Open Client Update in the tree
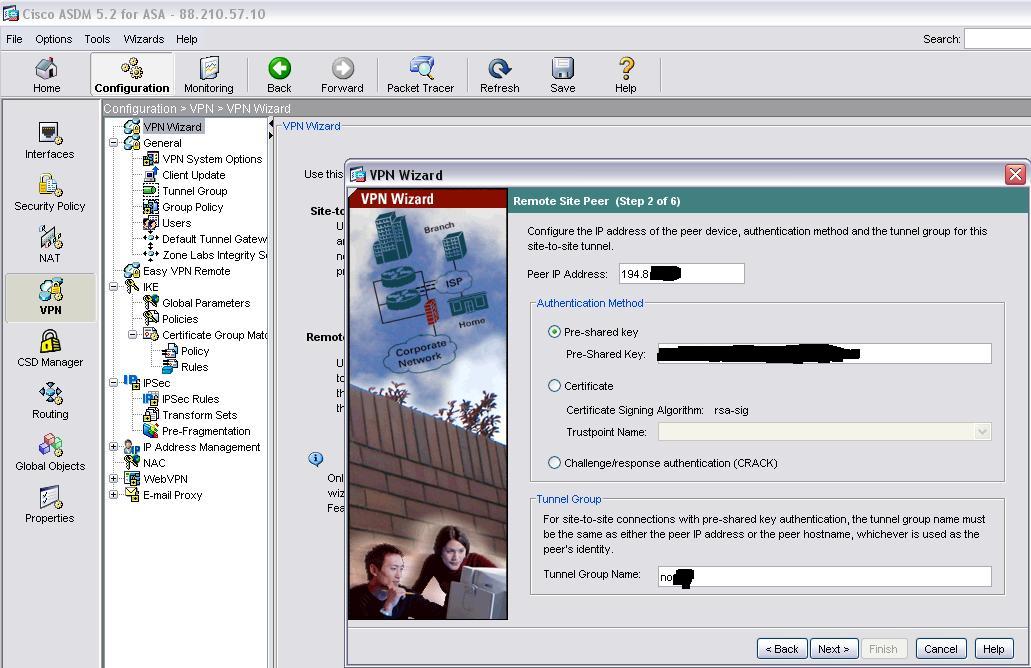 coord(193,175)
